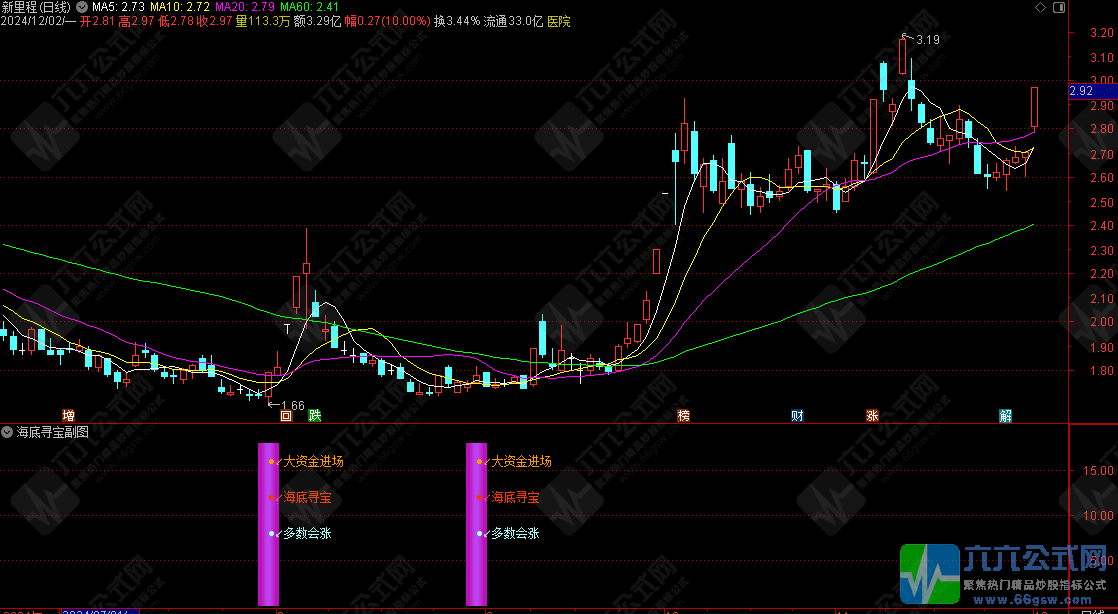Click the second purple signal bar

point(476,524)
